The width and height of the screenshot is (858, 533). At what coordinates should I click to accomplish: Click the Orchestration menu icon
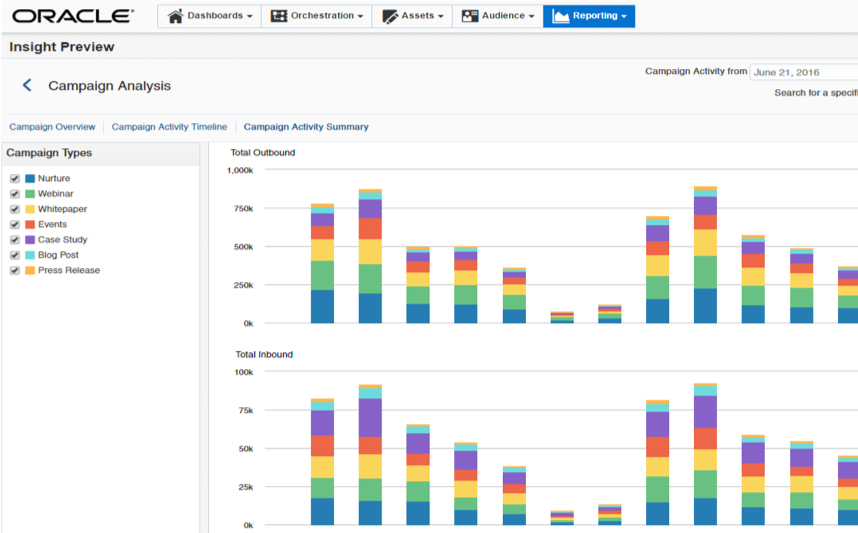[x=279, y=16]
